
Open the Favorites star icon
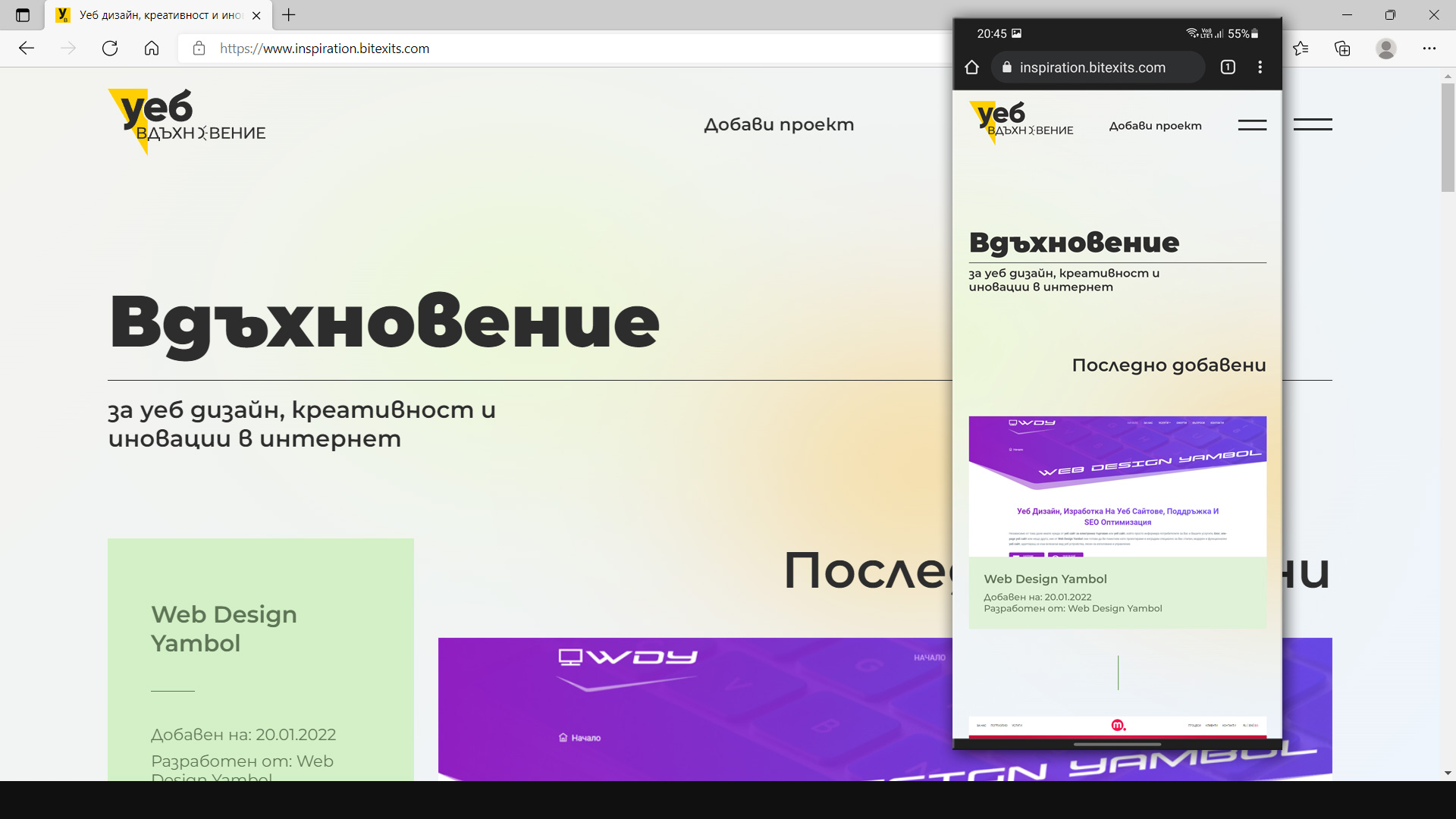[x=1301, y=49]
